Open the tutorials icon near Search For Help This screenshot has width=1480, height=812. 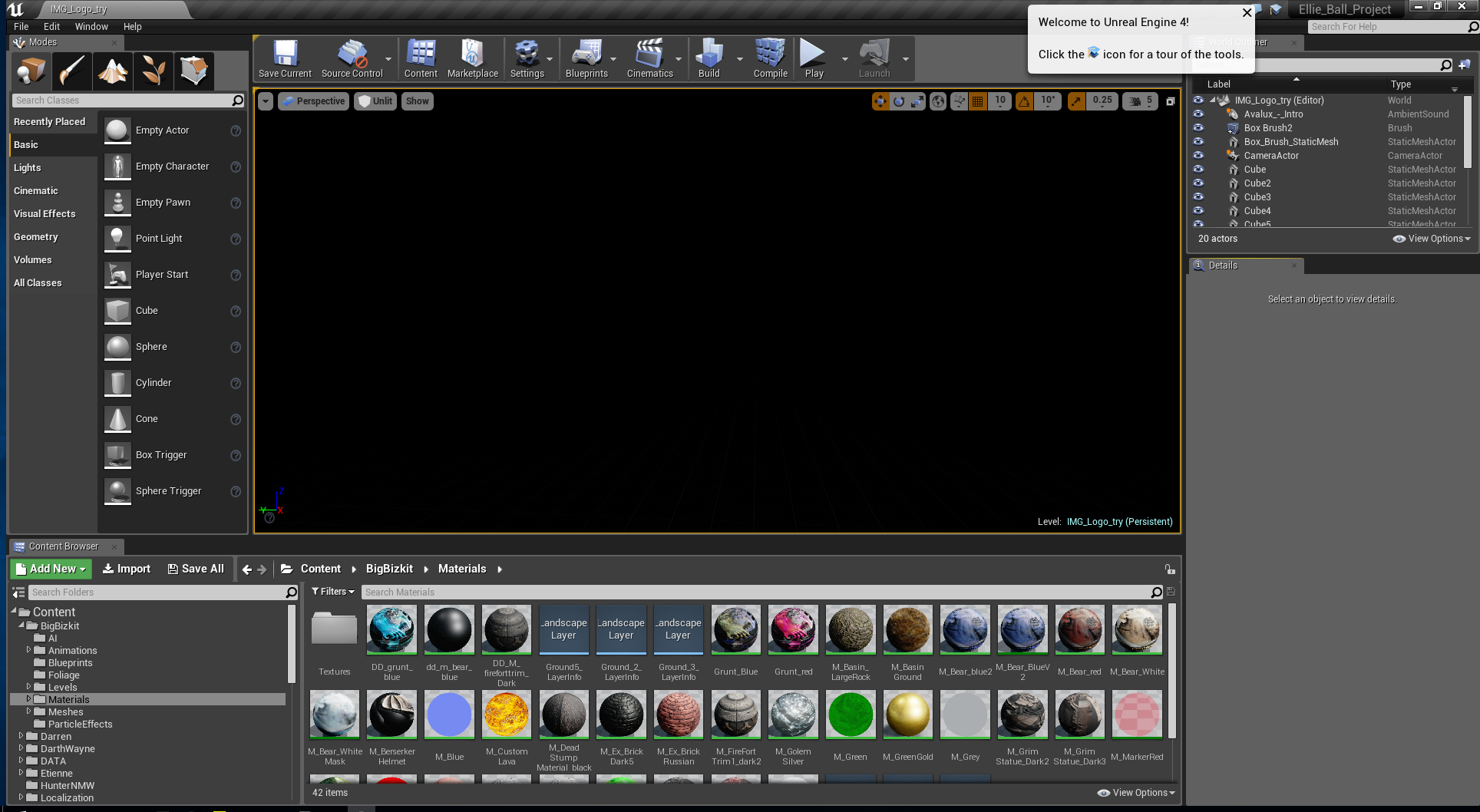coord(1275,9)
